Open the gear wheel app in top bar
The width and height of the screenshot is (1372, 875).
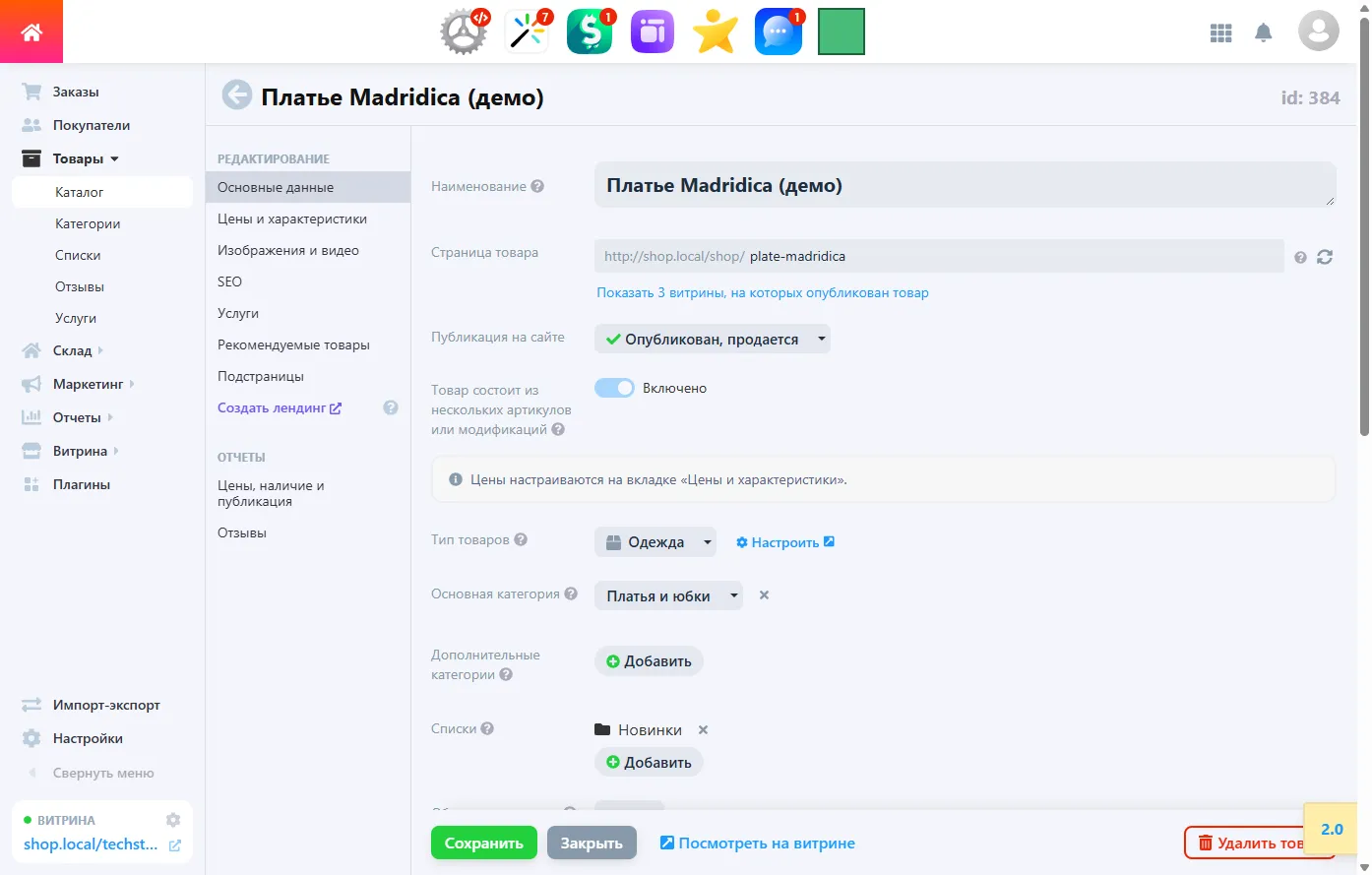pyautogui.click(x=463, y=31)
